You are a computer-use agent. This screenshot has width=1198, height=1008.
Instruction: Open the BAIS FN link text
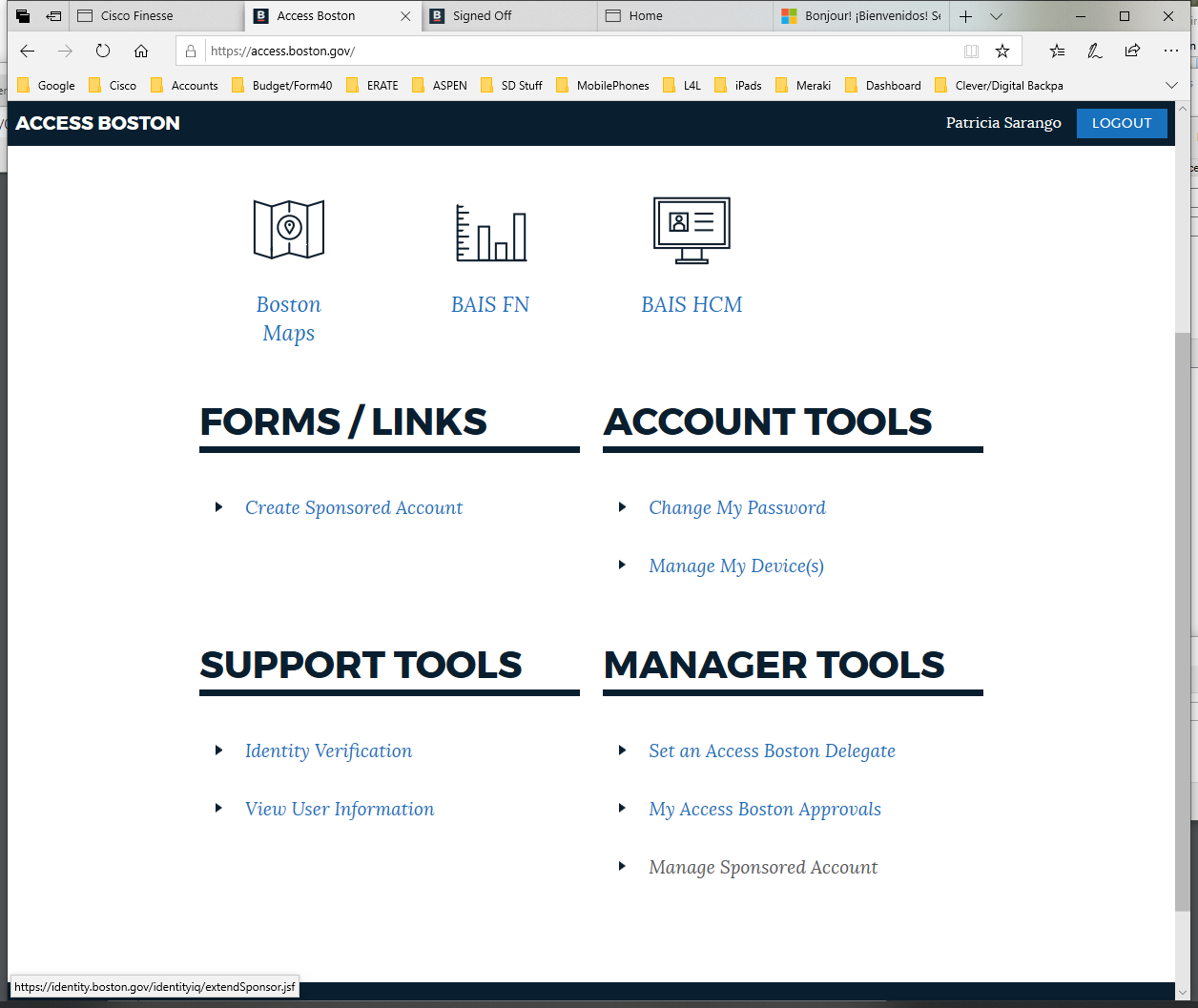pyautogui.click(x=490, y=305)
